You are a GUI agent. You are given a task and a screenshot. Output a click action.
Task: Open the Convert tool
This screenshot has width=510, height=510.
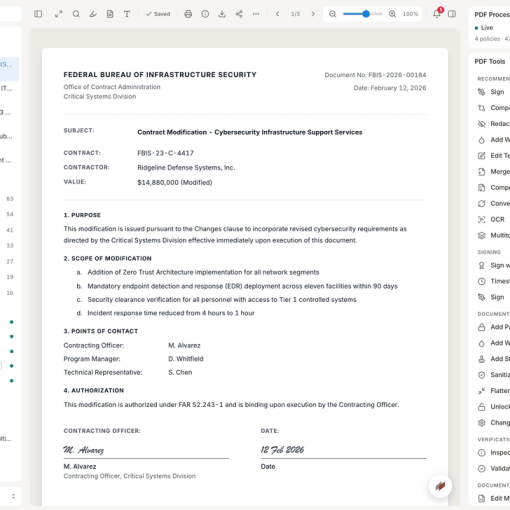pos(493,203)
